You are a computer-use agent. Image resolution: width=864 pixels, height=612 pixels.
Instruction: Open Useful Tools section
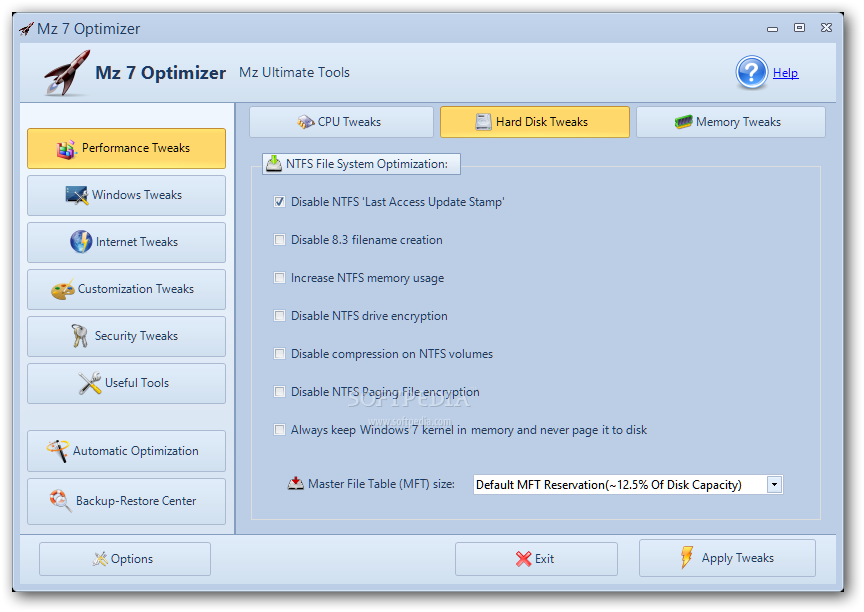tap(126, 383)
